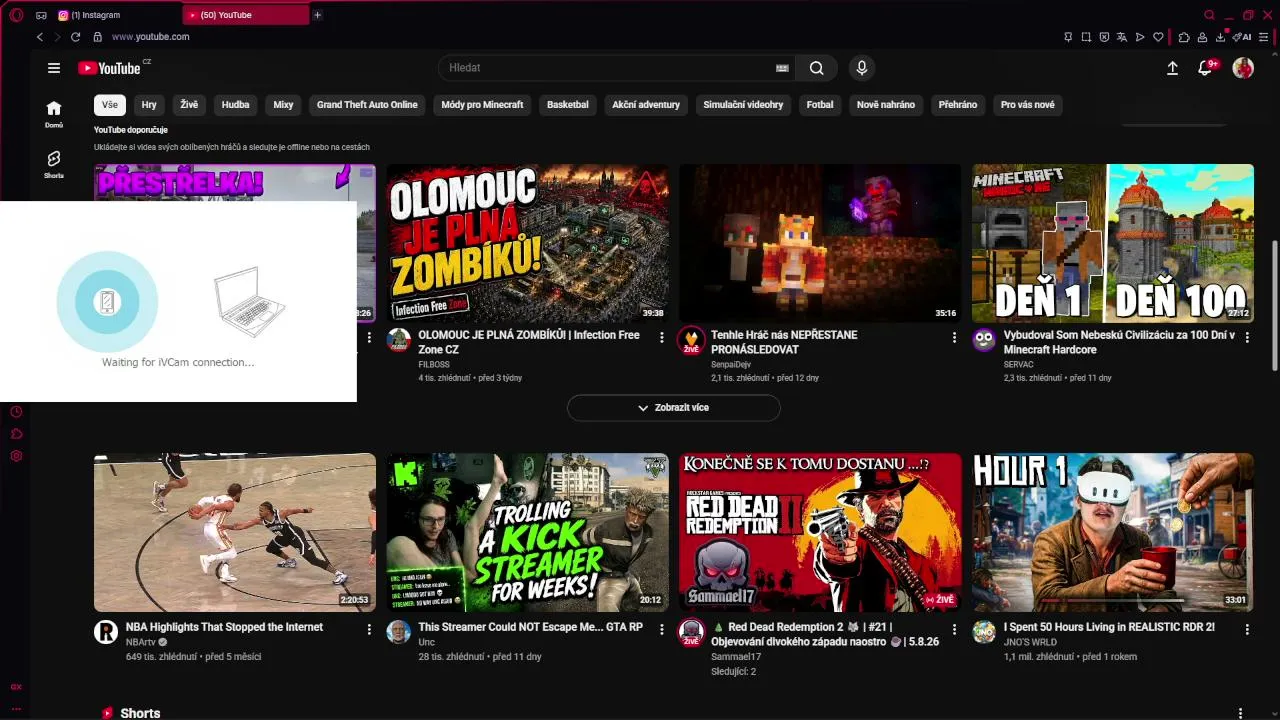Open a new tab with the plus button

[317, 15]
